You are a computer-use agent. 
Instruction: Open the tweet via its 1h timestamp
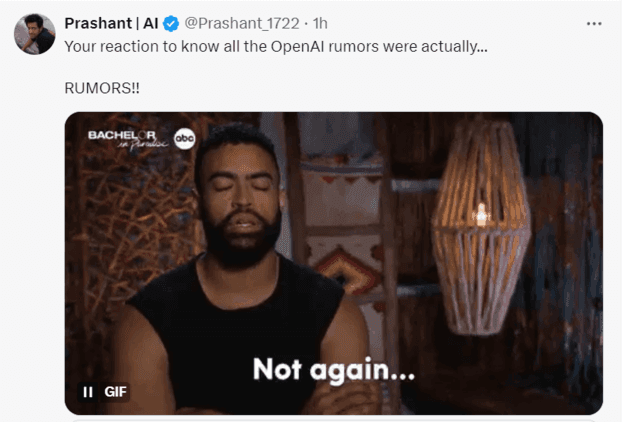(320, 23)
